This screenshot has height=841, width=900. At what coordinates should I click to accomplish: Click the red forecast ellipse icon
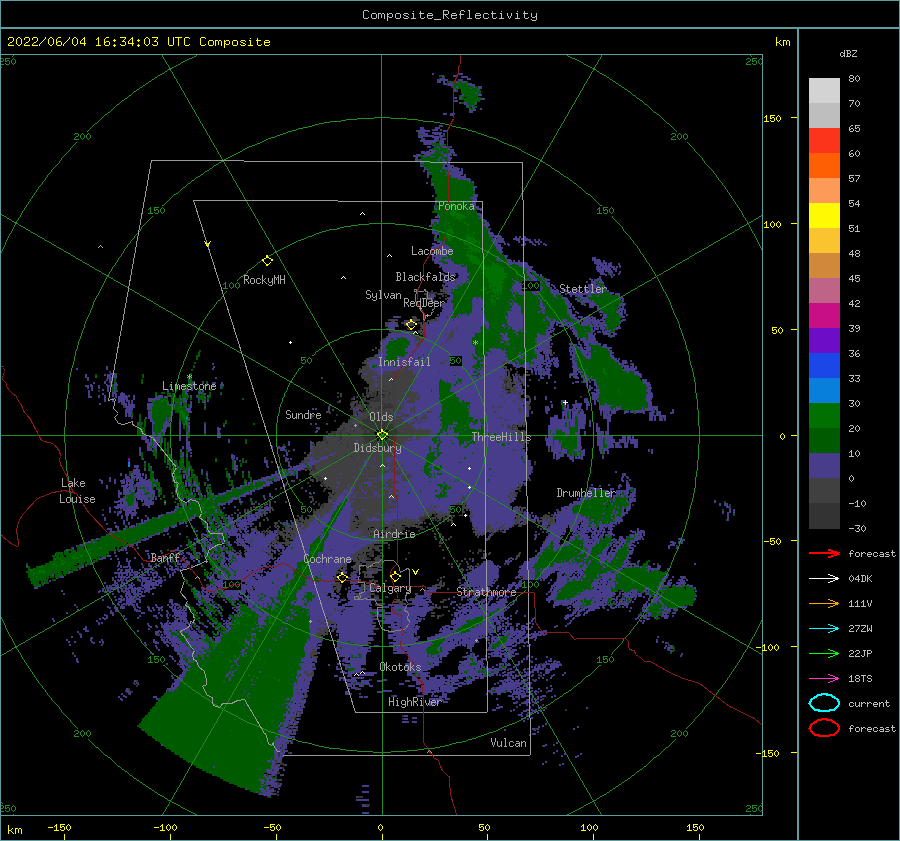[824, 728]
